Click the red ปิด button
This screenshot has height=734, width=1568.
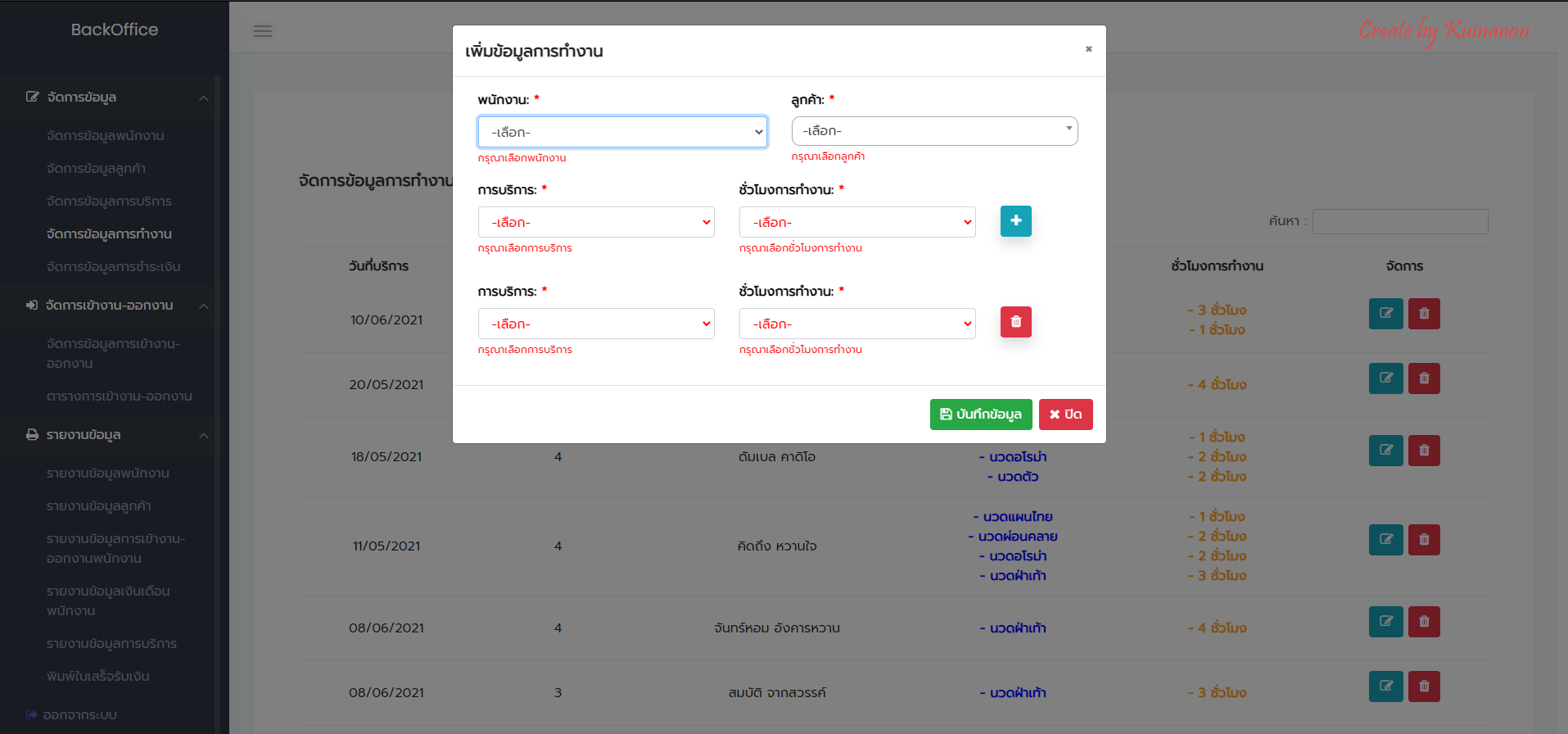click(x=1065, y=415)
